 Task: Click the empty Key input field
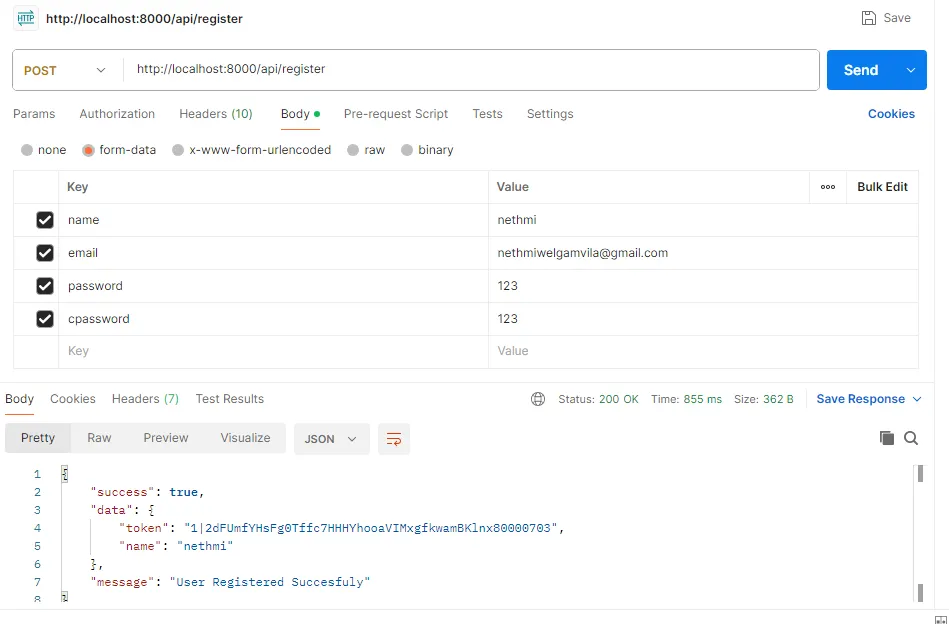click(150, 351)
